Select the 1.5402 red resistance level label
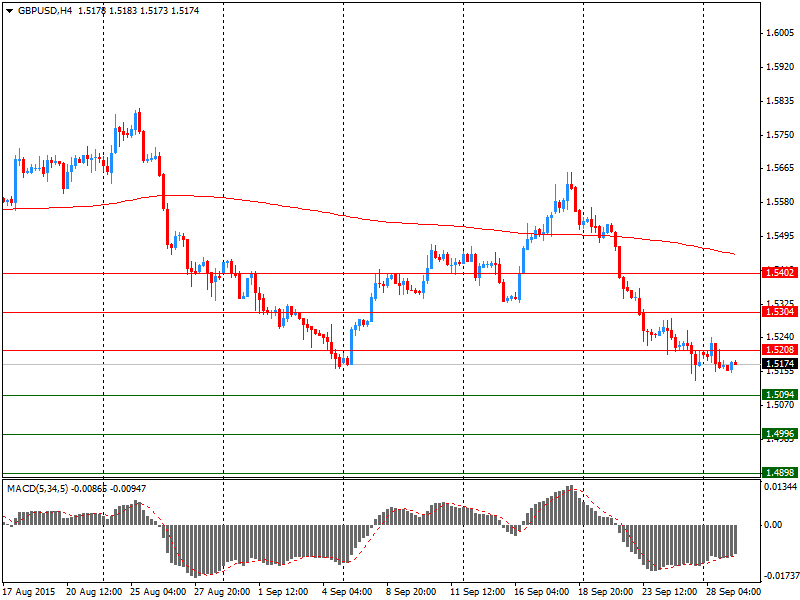Screen dimensions: 800x600 [x=779, y=272]
